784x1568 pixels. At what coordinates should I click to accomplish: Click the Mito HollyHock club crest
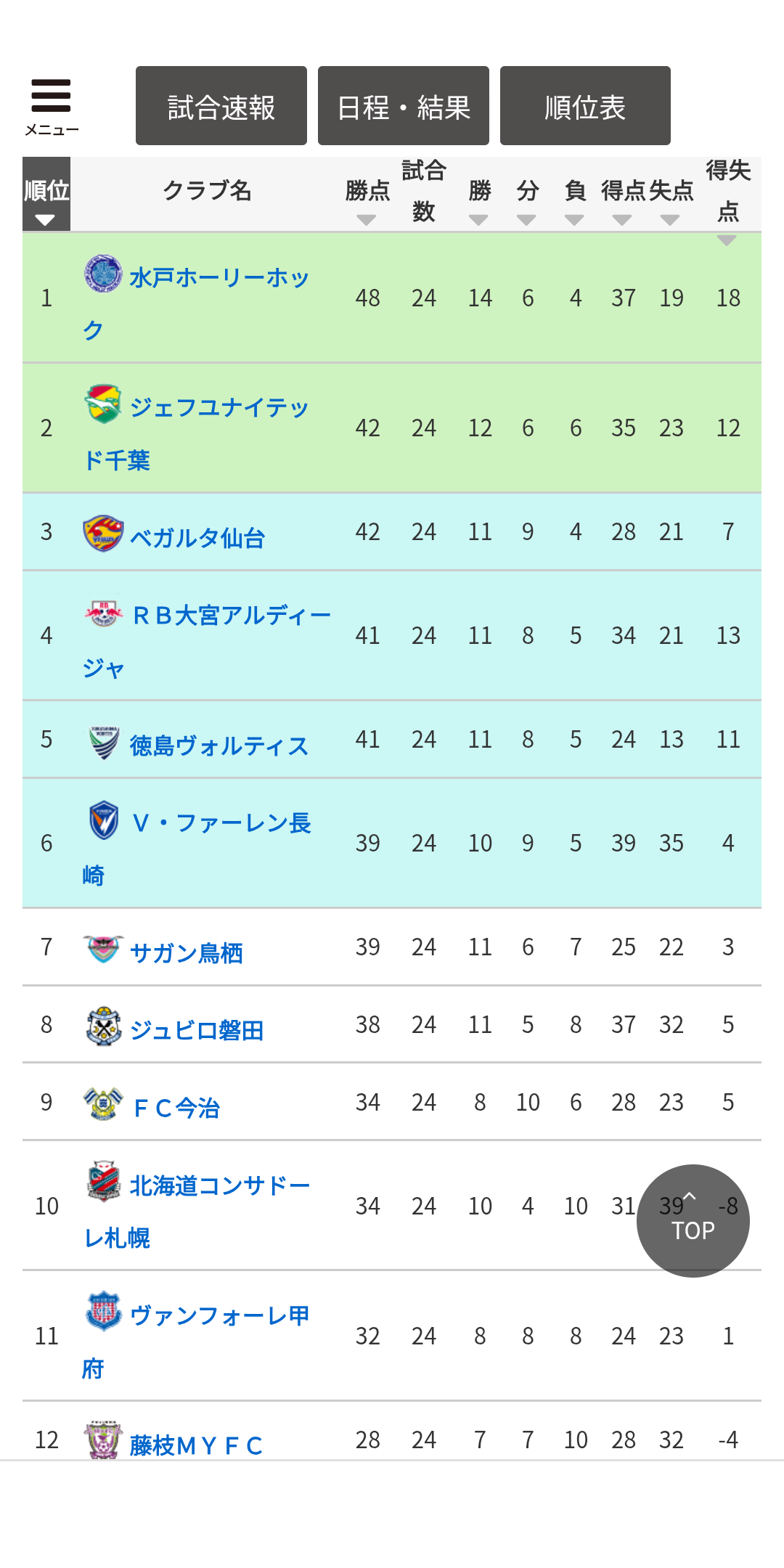[103, 274]
